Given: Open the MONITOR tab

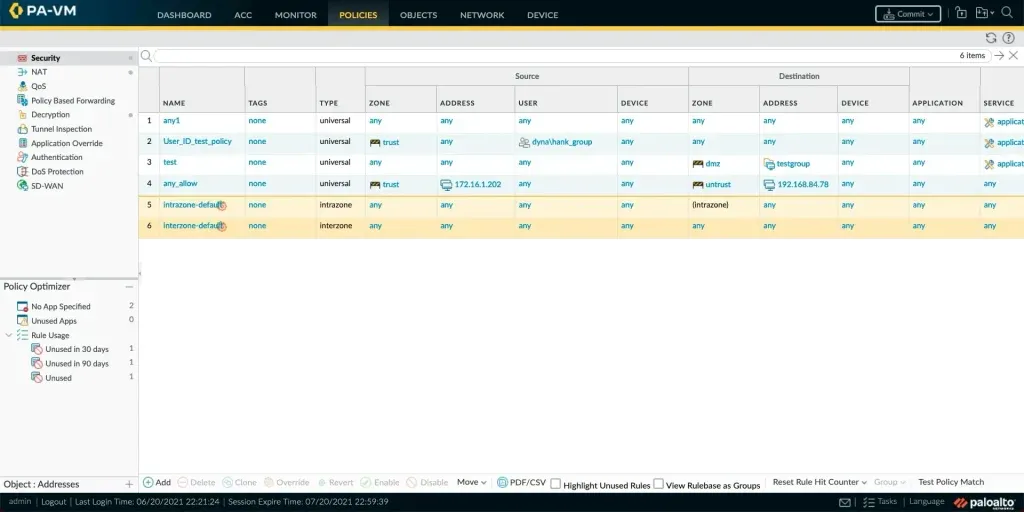Looking at the screenshot, I should 296,15.
